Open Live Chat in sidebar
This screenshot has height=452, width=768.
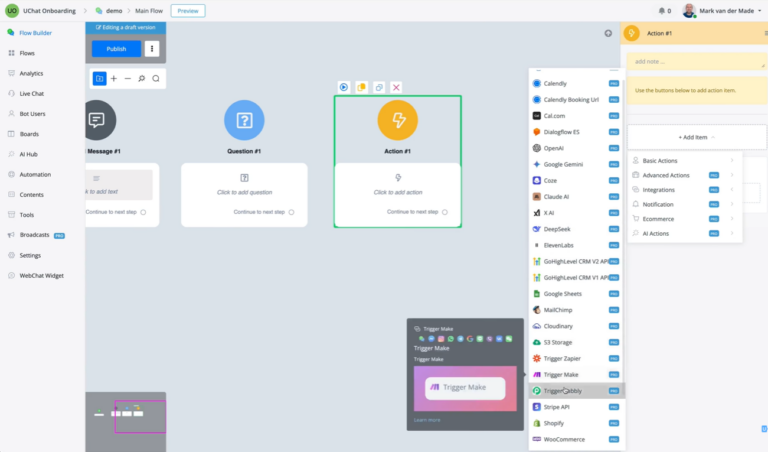click(x=31, y=94)
